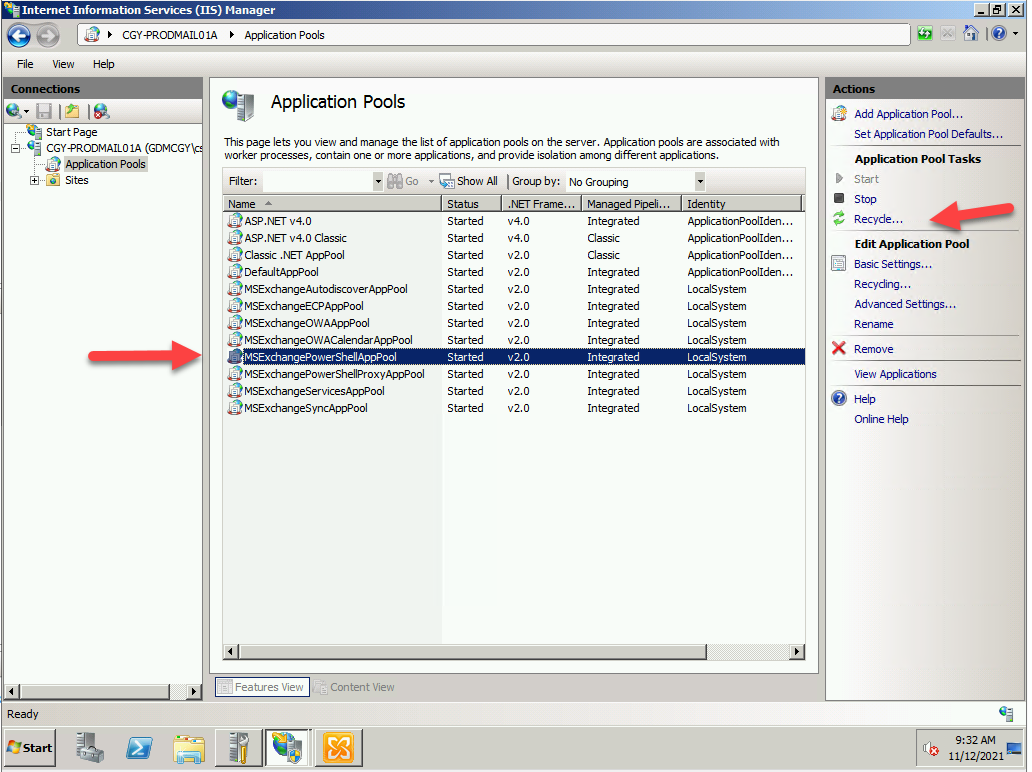Image resolution: width=1032 pixels, height=772 pixels.
Task: Click the blue Help icon in address bar
Action: click(999, 34)
